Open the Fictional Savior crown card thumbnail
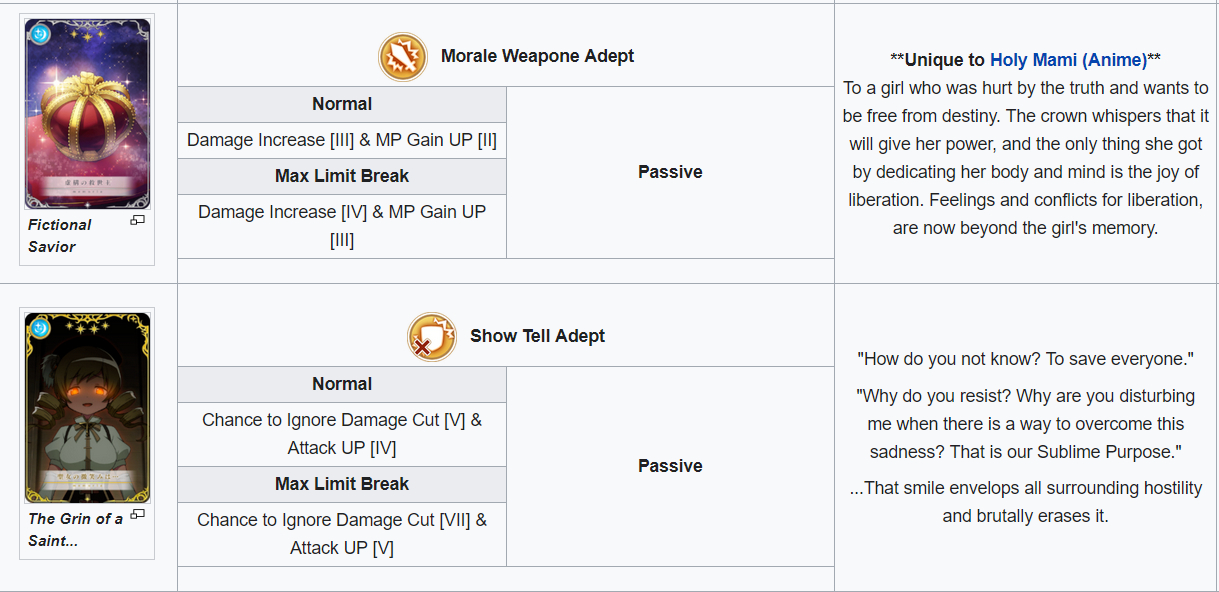The image size is (1219, 592). click(x=87, y=115)
